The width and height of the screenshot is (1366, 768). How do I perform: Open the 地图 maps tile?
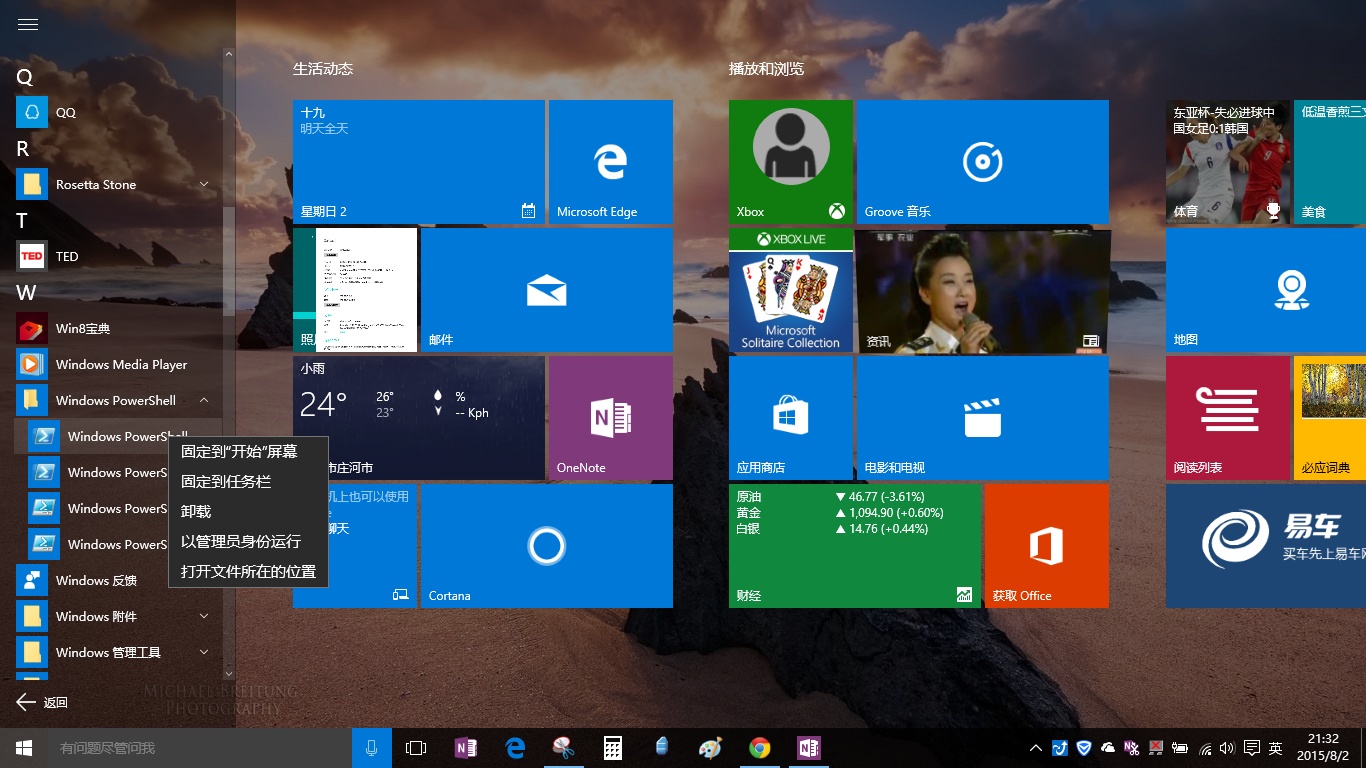coord(1266,290)
